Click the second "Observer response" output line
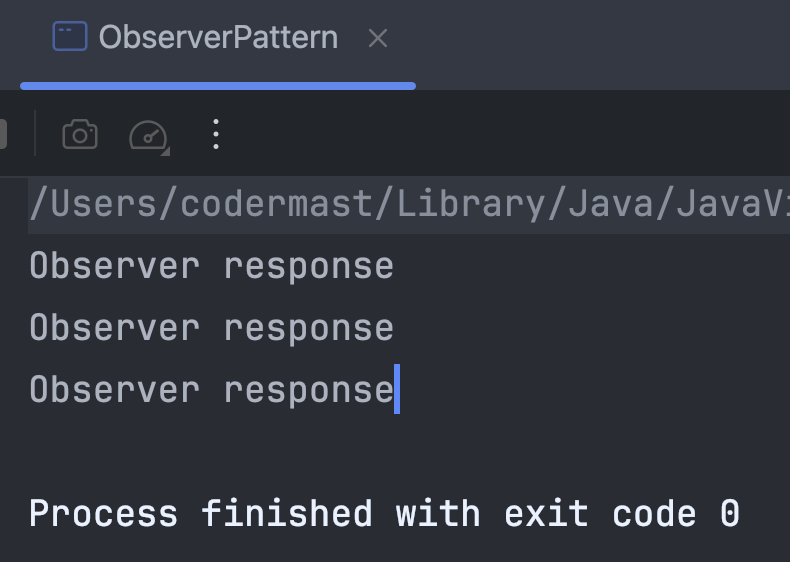Screen dimensions: 790x562 [x=211, y=328]
